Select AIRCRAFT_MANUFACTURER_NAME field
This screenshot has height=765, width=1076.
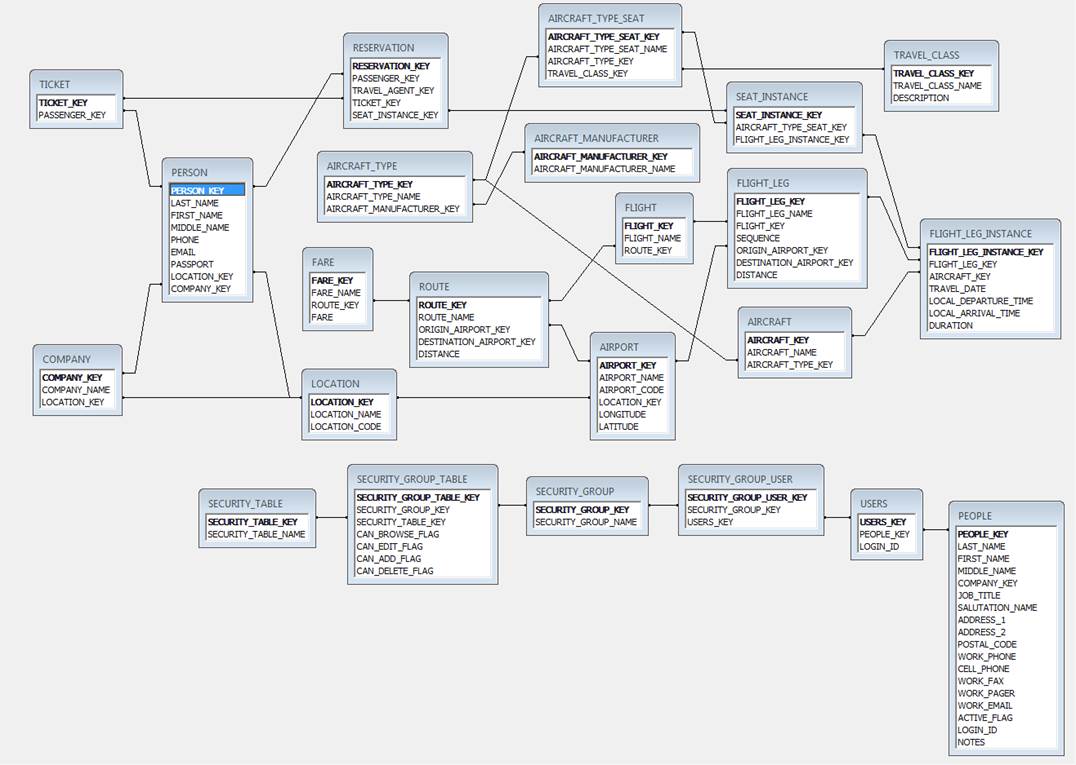pos(604,169)
